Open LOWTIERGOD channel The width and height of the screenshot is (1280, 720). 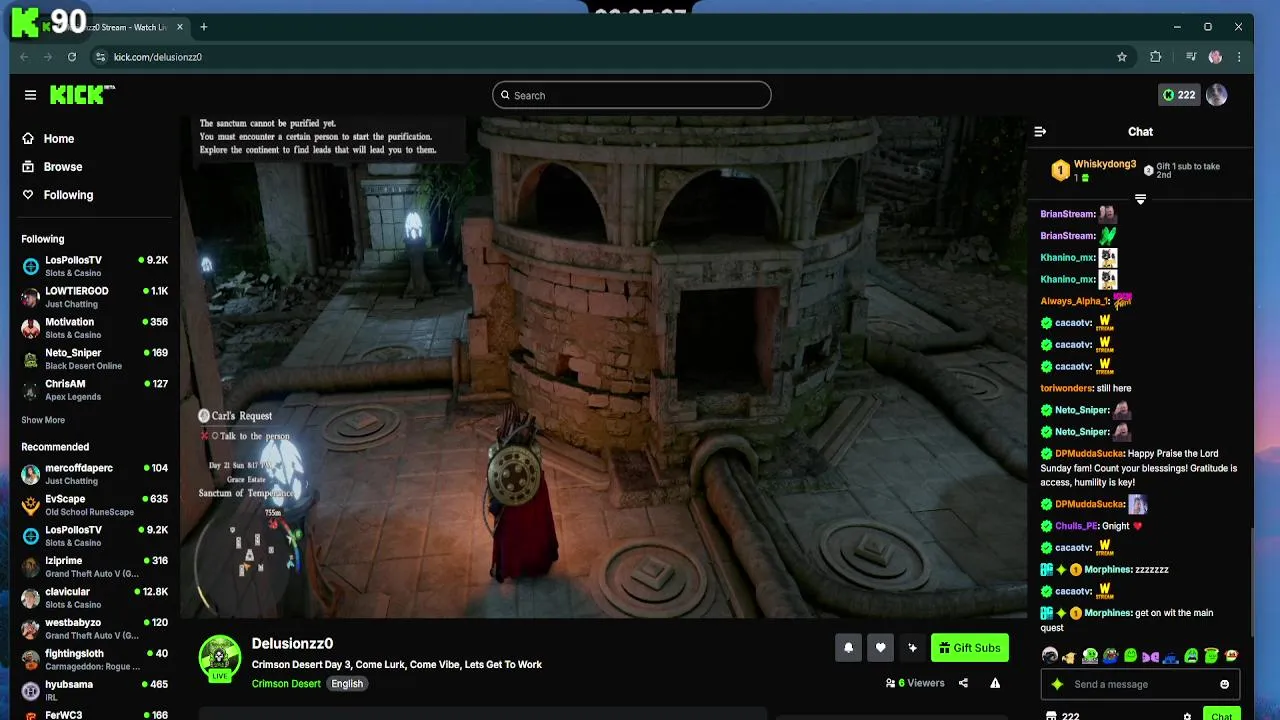click(x=95, y=297)
